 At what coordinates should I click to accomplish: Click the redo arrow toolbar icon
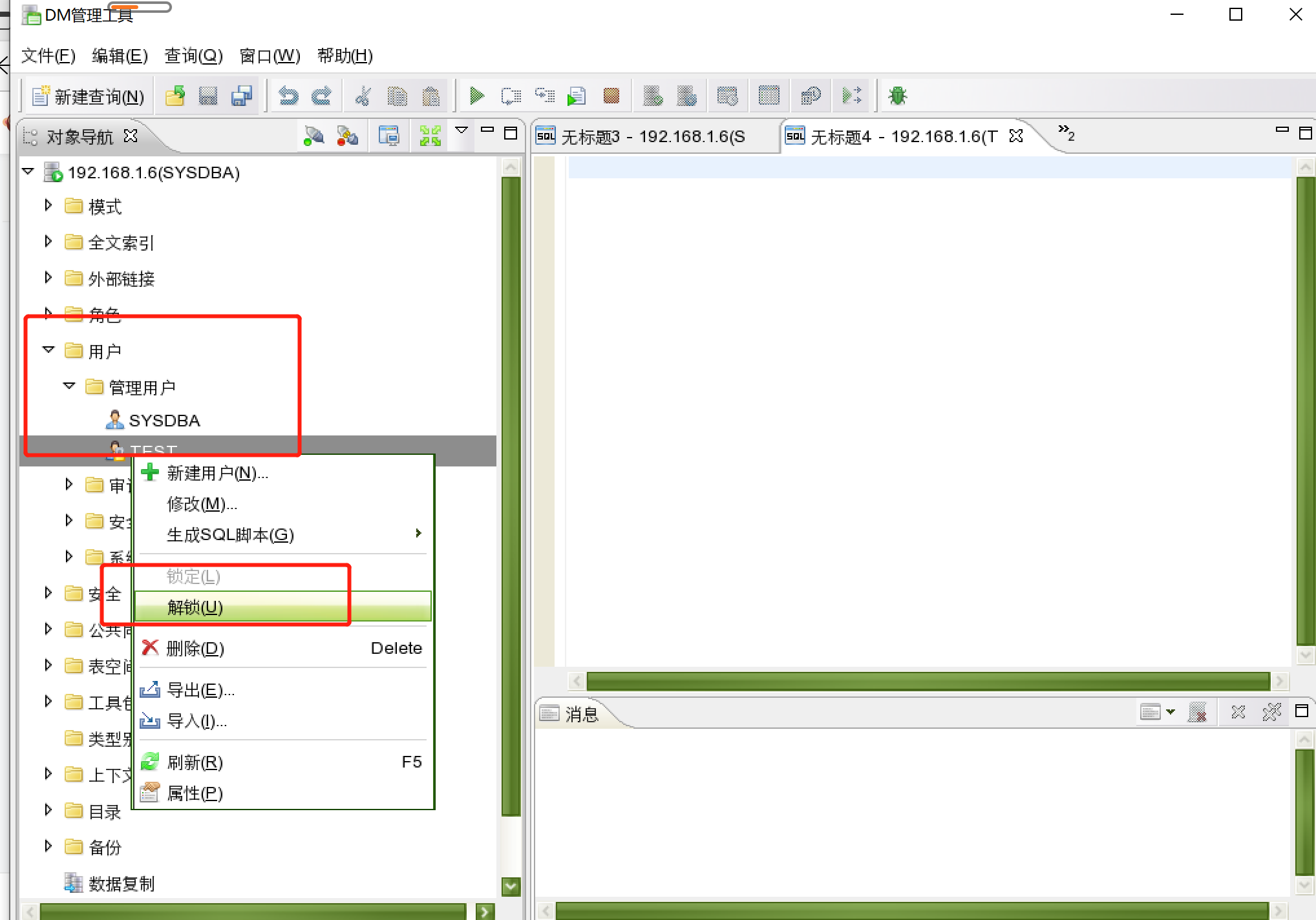pos(321,96)
